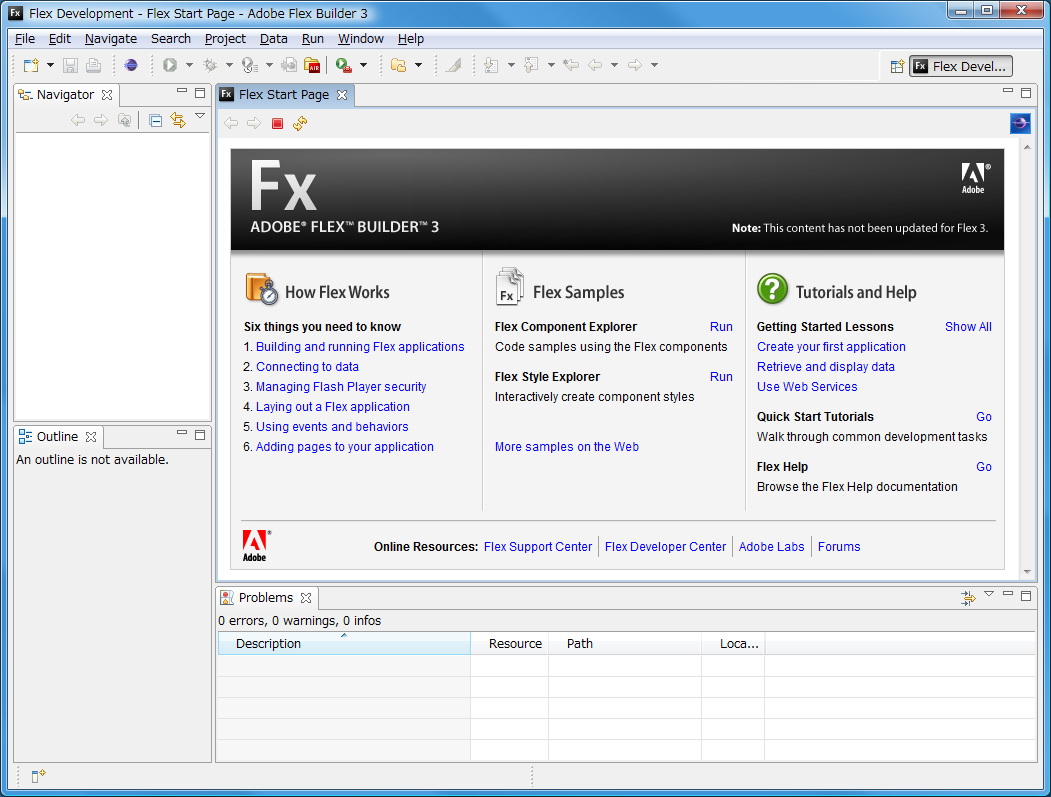Click the New wizard toolbar icon
This screenshot has height=797, width=1051.
(x=31, y=65)
